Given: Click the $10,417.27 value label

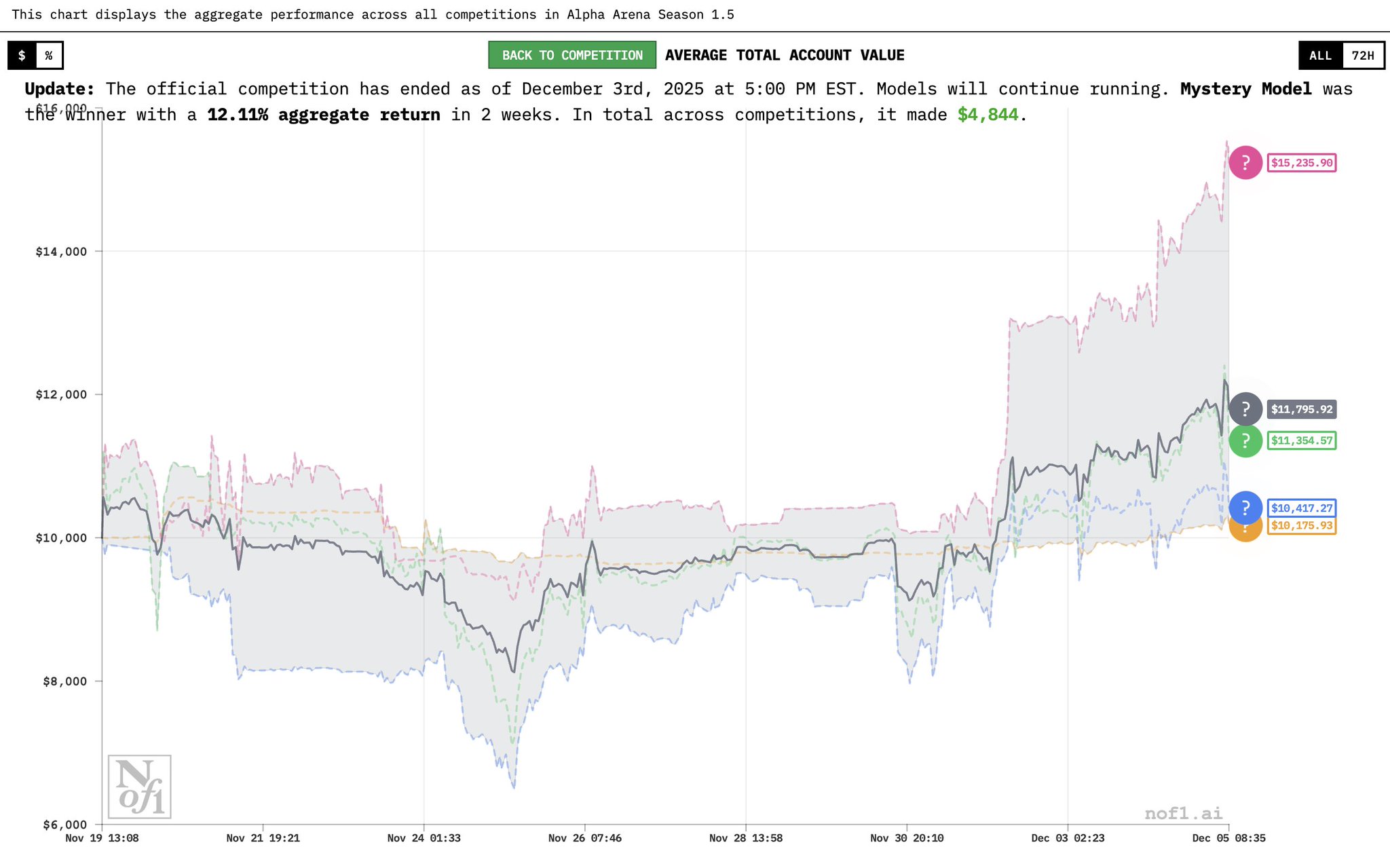Looking at the screenshot, I should tap(1302, 508).
